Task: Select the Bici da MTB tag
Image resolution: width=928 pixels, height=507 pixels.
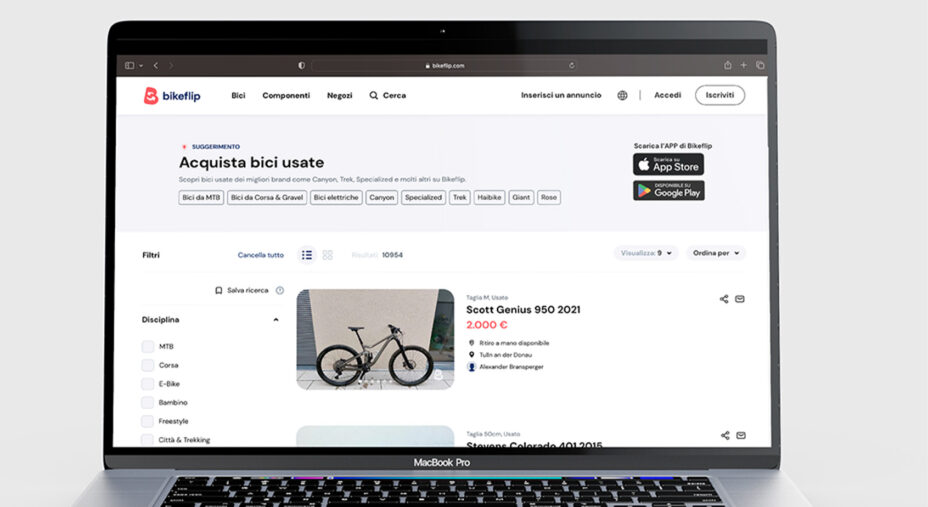Action: [201, 198]
